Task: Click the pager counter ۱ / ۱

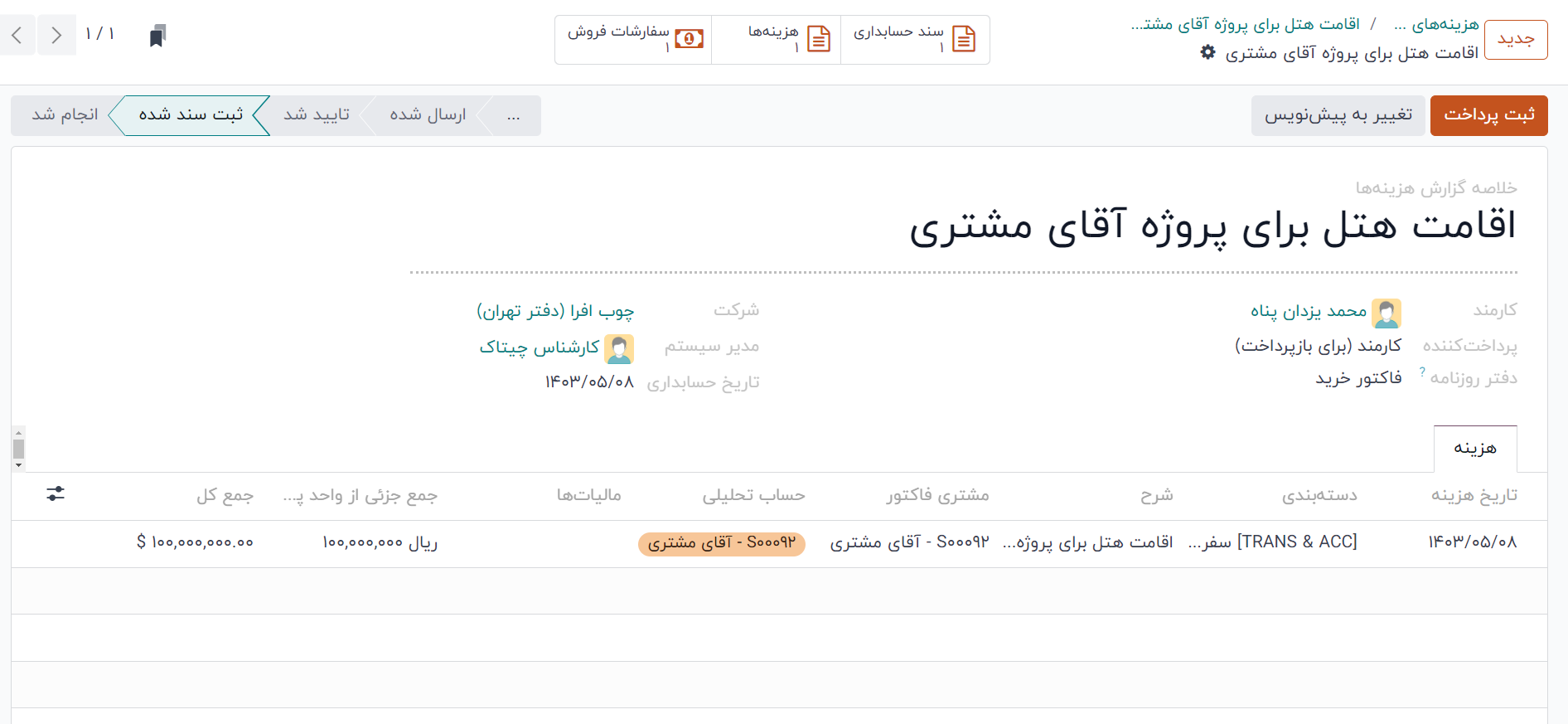Action: click(x=100, y=34)
